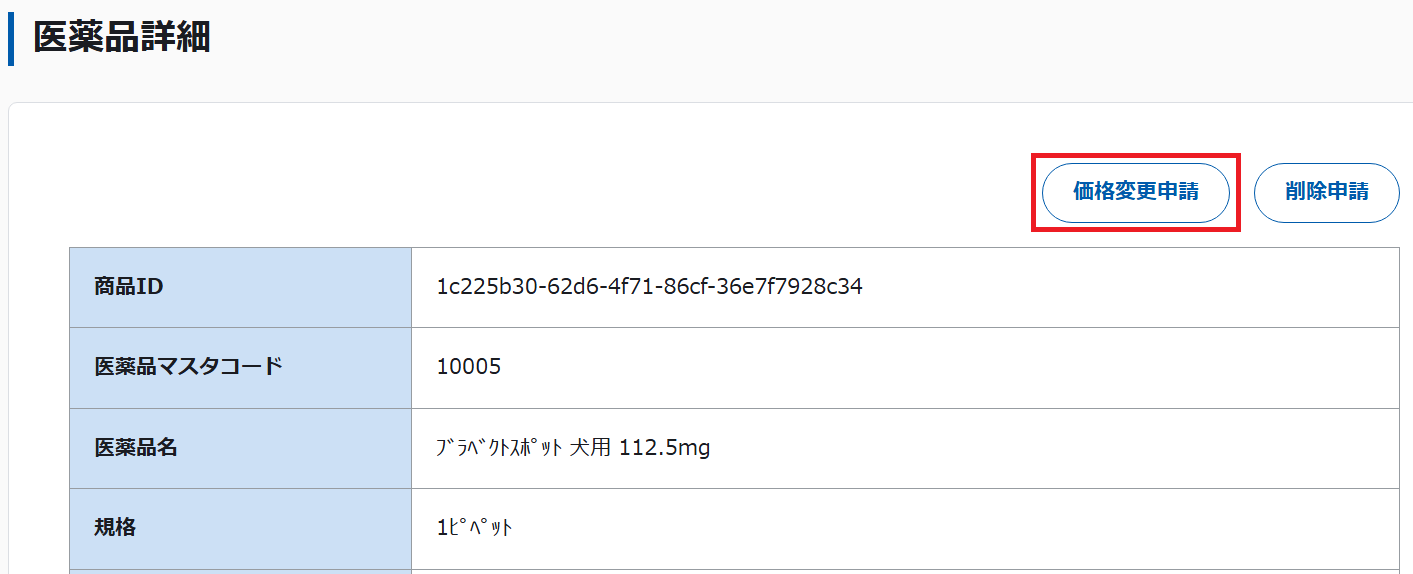Click the 医薬品詳細 page heading
The width and height of the screenshot is (1413, 574).
click(122, 38)
